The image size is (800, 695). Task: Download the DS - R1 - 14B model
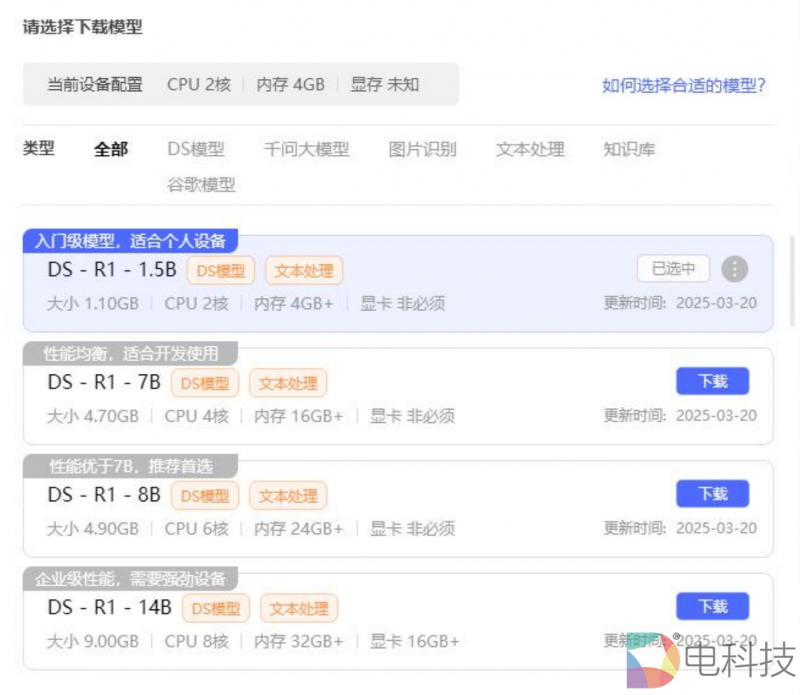tap(712, 606)
